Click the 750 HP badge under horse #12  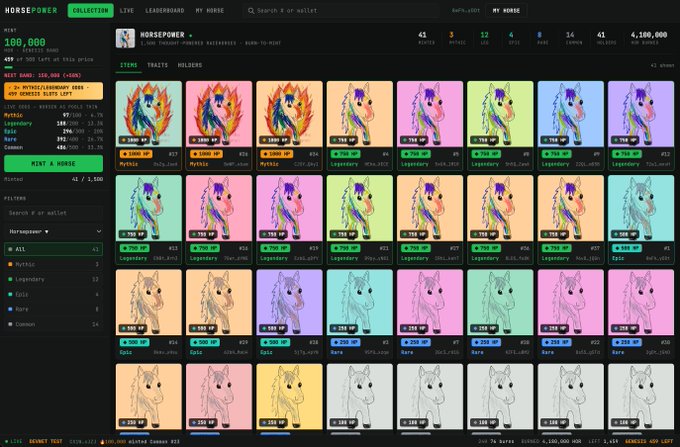pyautogui.click(x=626, y=154)
